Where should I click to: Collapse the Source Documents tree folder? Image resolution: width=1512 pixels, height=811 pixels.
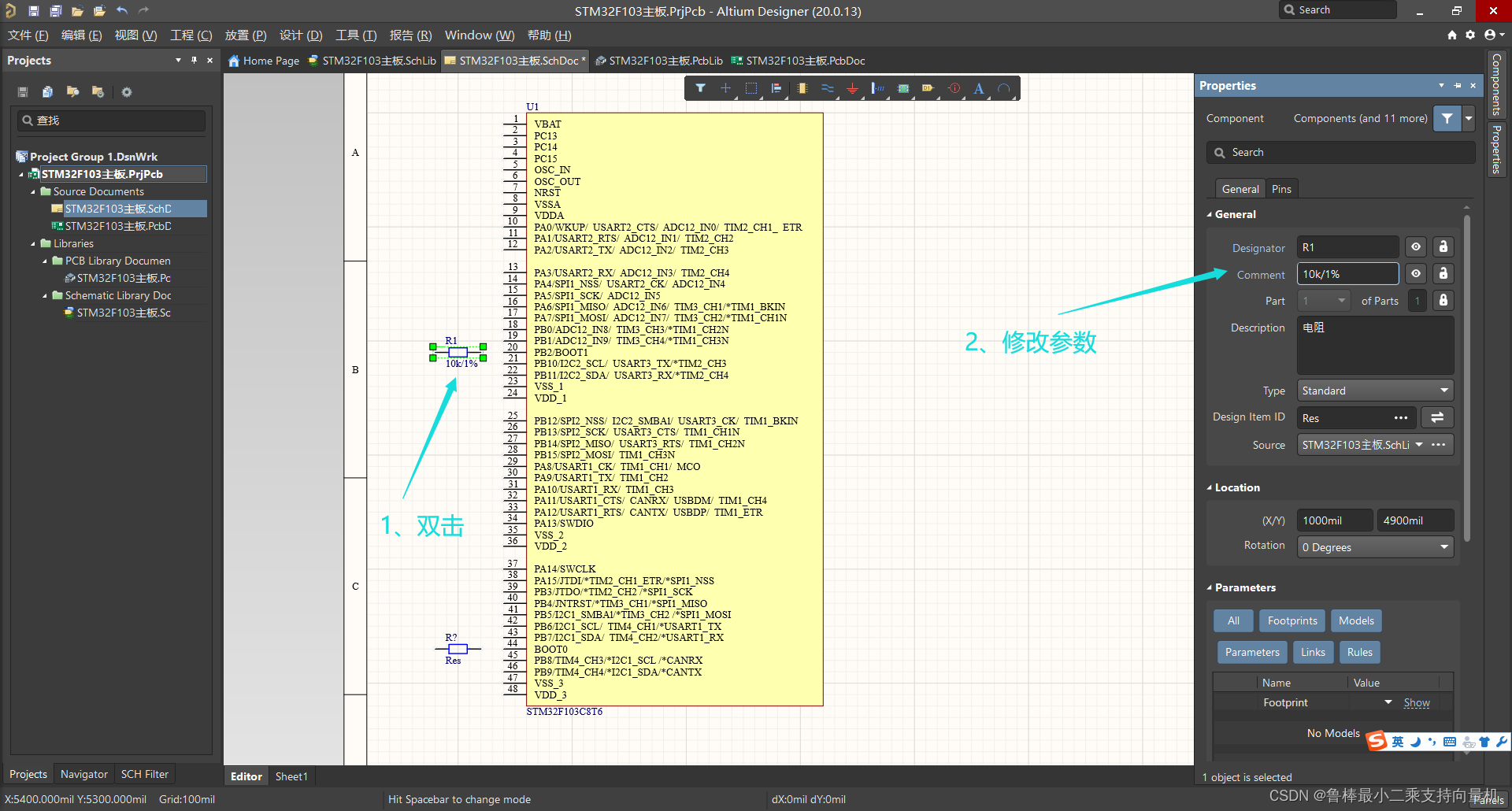(x=33, y=191)
